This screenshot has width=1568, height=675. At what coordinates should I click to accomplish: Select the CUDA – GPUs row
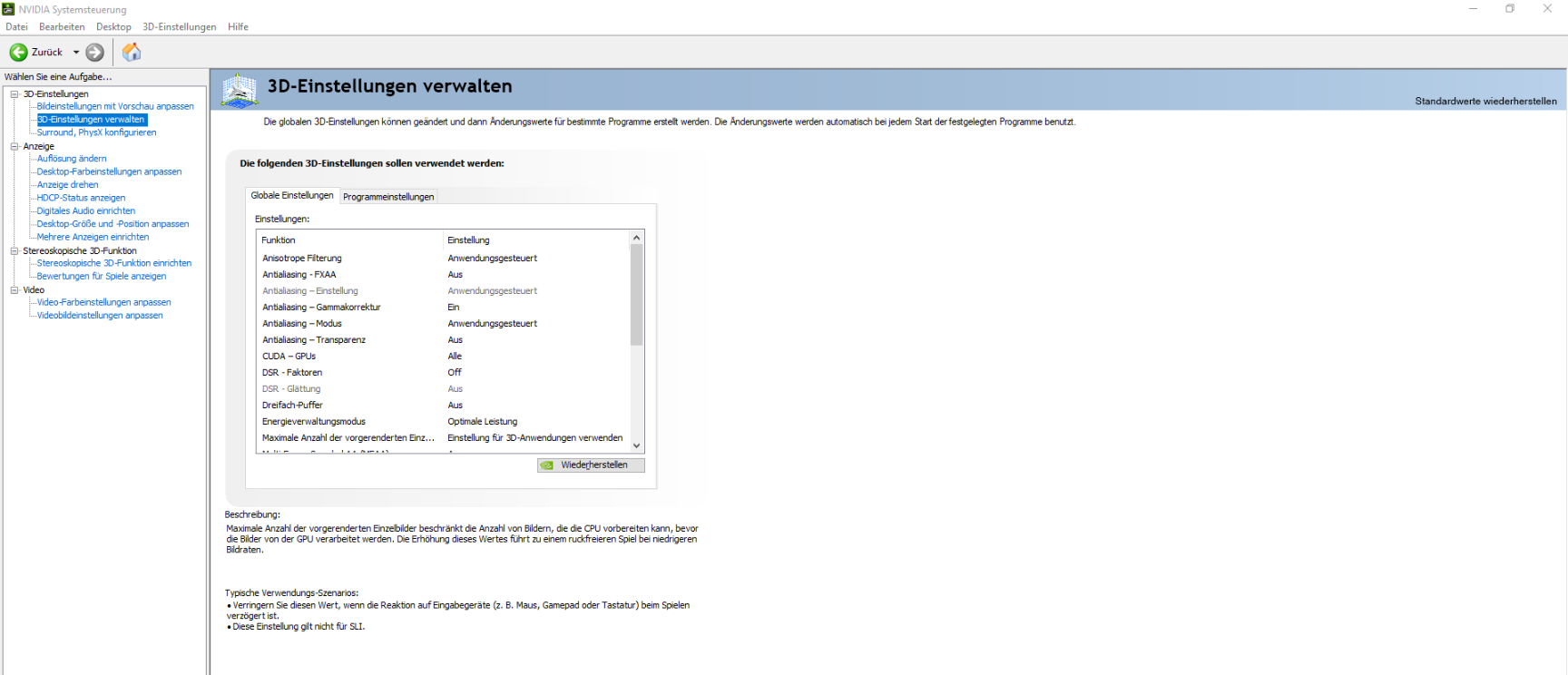444,357
